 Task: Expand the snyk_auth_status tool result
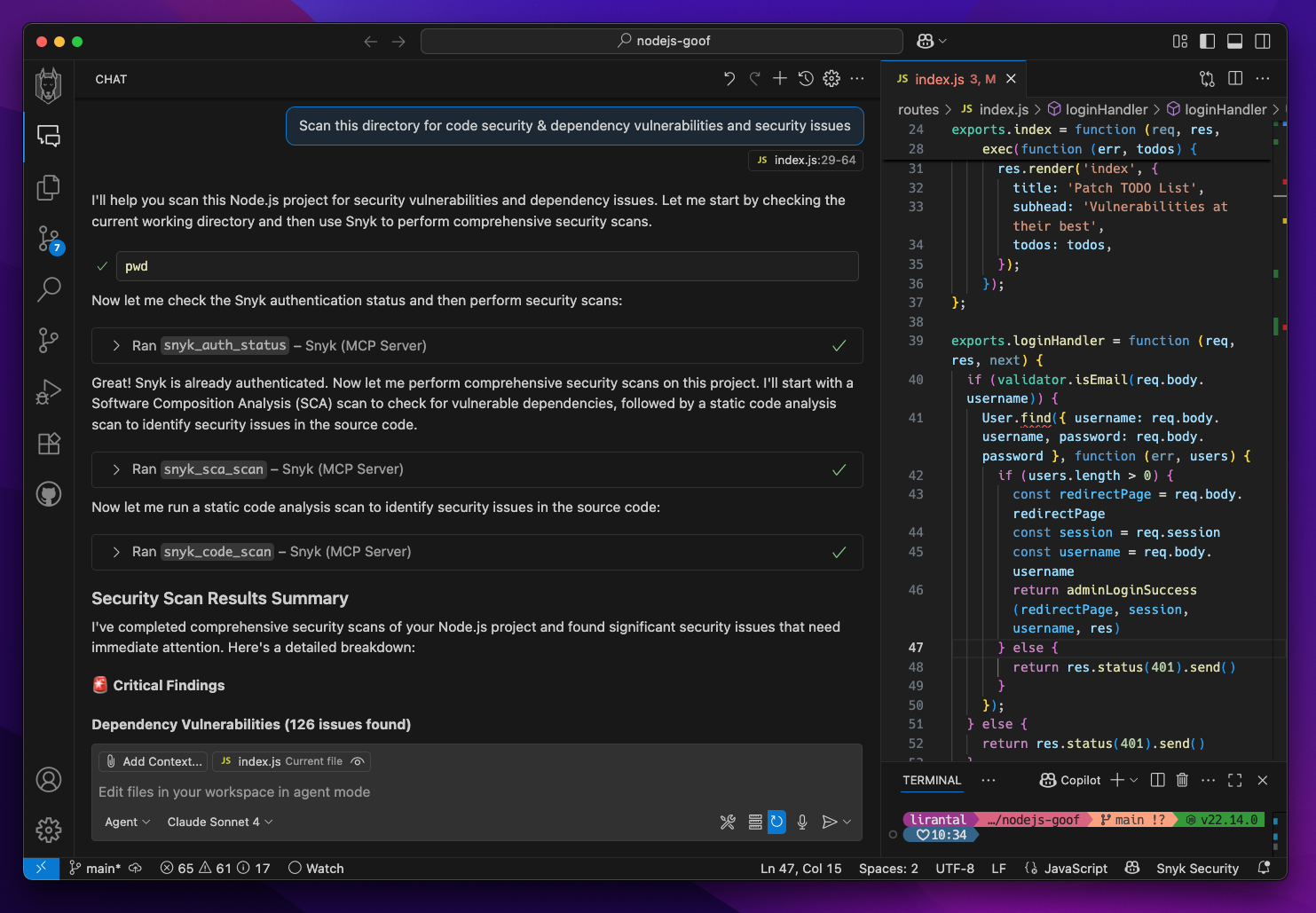[x=116, y=346]
